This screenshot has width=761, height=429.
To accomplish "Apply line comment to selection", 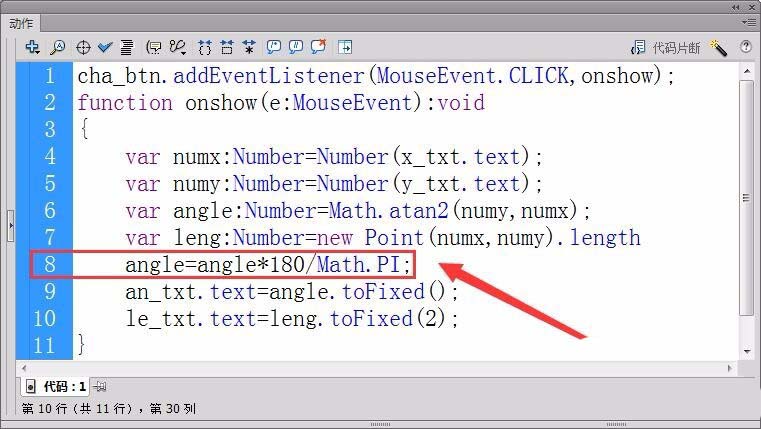I will pos(296,47).
